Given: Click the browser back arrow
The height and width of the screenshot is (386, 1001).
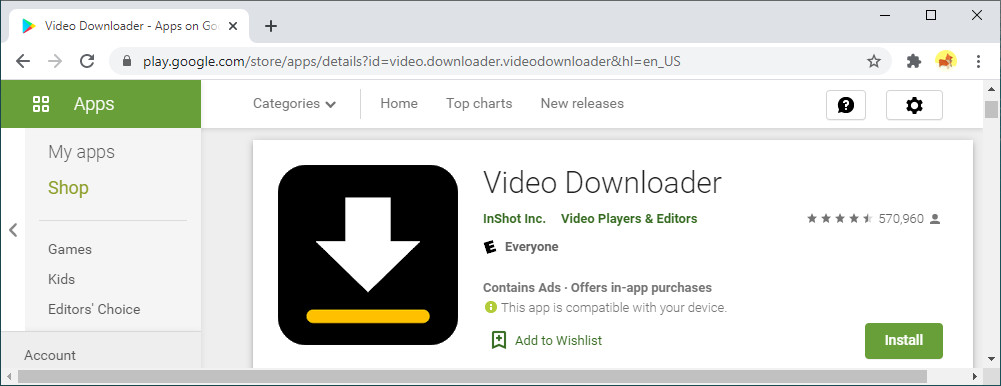Looking at the screenshot, I should (22, 61).
